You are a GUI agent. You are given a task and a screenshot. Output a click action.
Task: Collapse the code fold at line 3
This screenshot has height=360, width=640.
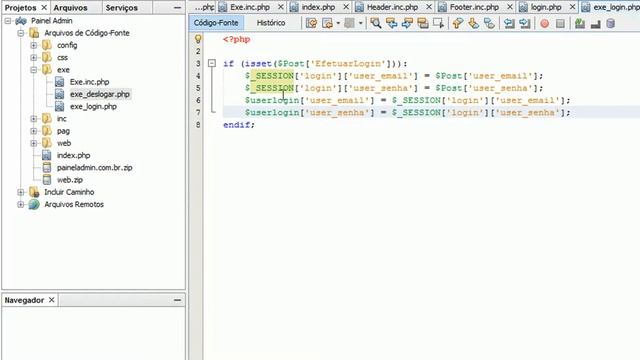(211, 63)
